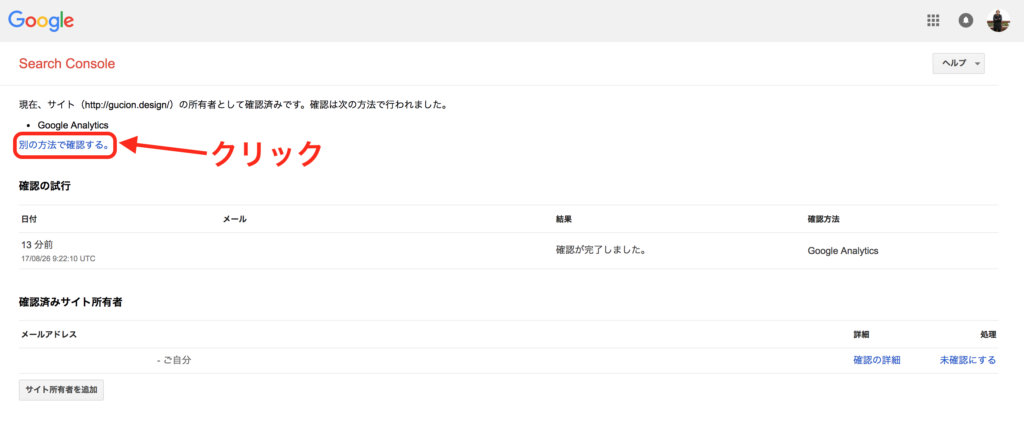Open the notifications bell icon

click(x=965, y=20)
